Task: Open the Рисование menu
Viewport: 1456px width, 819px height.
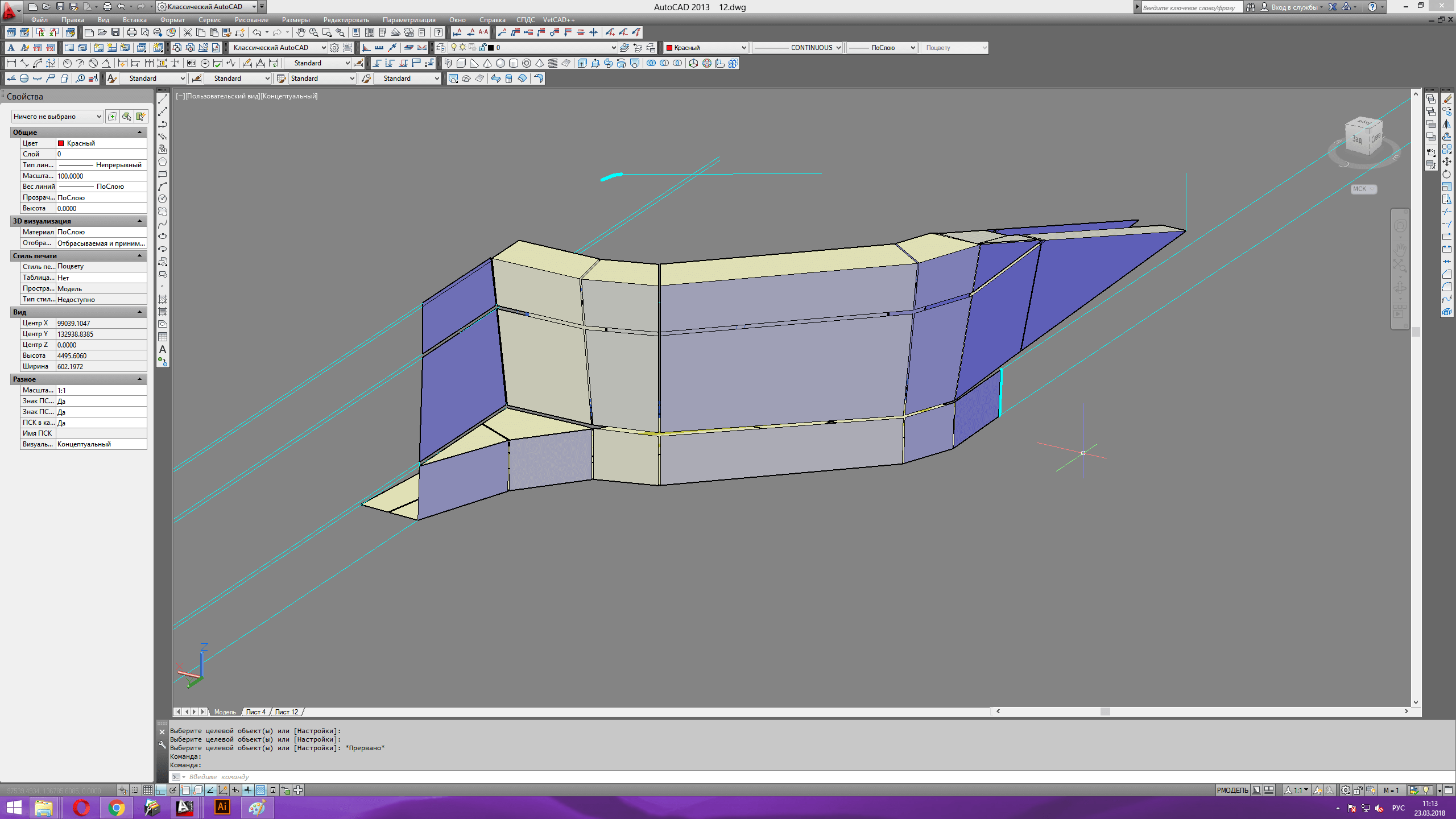Action: (251, 20)
